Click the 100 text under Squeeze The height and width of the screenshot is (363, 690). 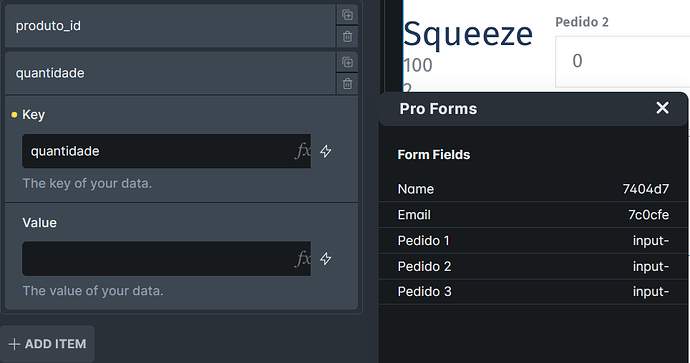[x=418, y=66]
